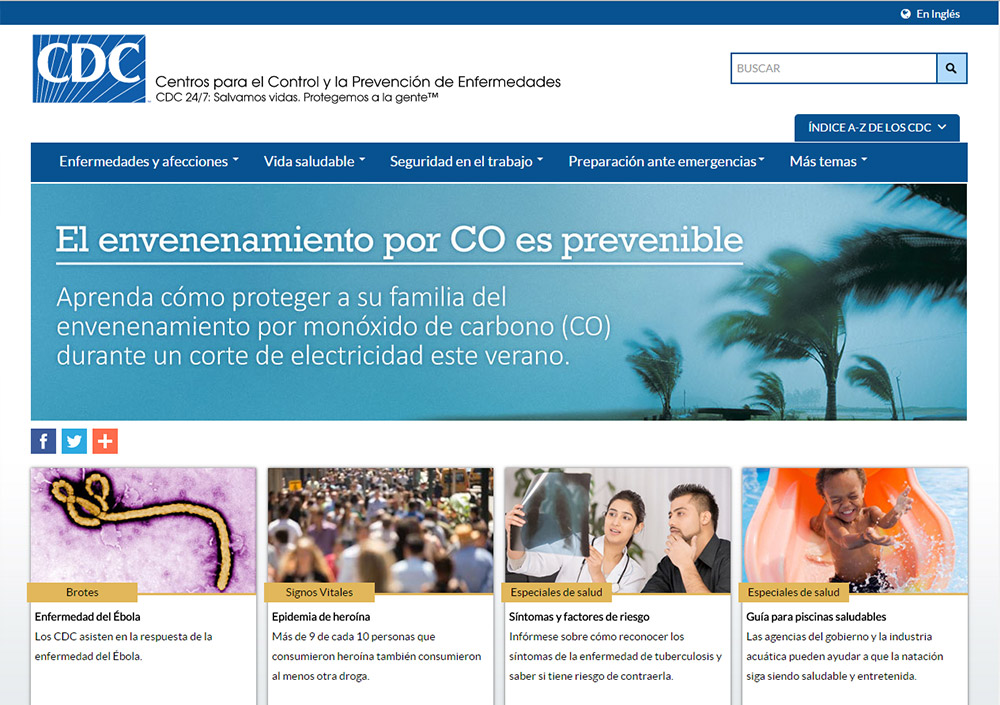
Task: Expand ÍNDICE A-Z DE LOS CDC dropdown
Action: tap(877, 128)
